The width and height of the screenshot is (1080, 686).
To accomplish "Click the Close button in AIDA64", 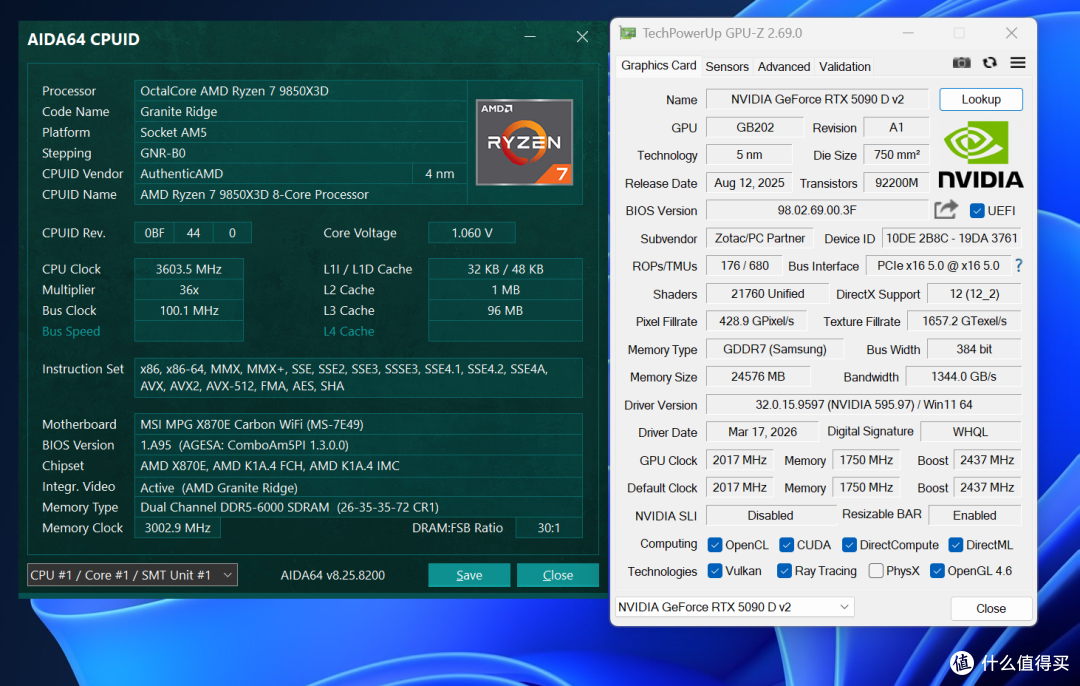I will [x=557, y=575].
